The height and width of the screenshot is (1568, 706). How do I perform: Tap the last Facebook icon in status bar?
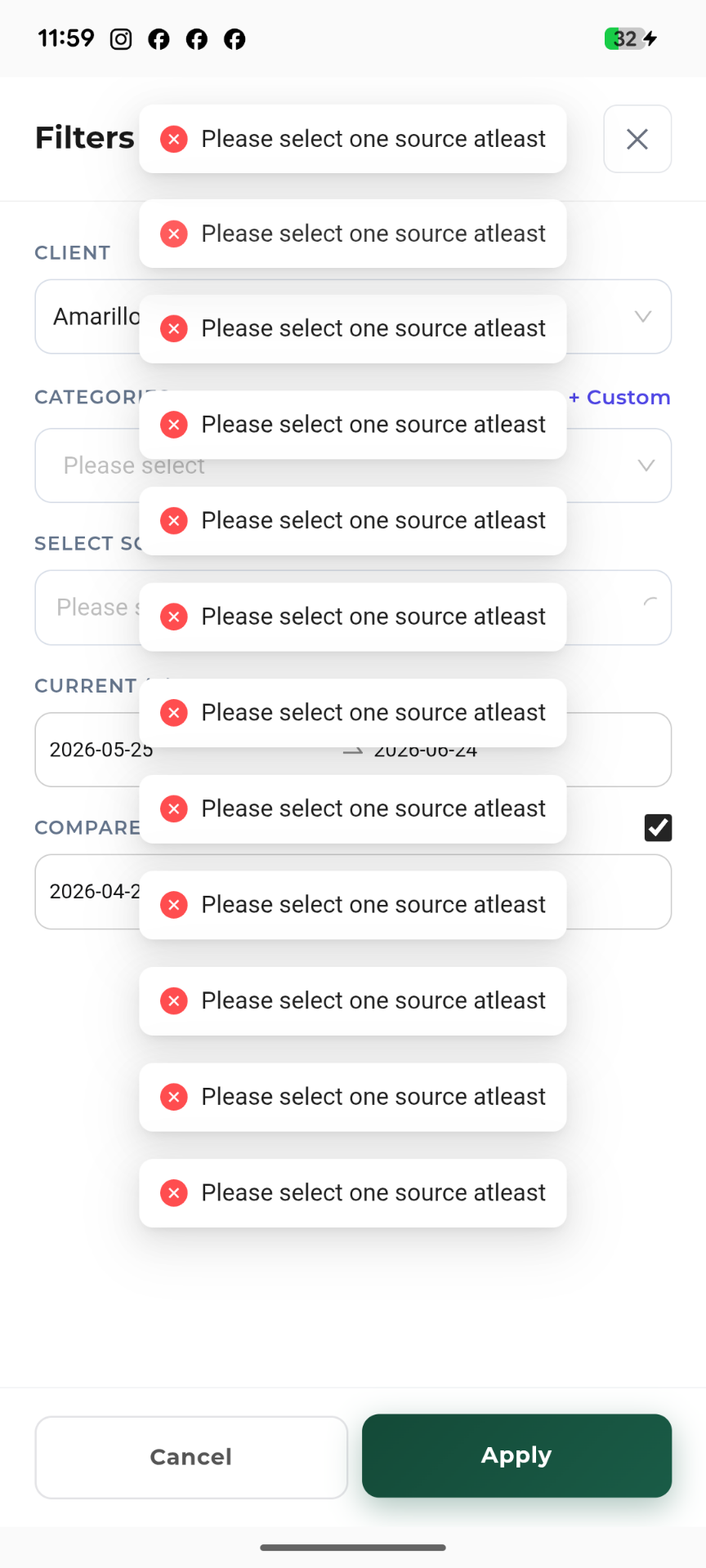click(235, 39)
